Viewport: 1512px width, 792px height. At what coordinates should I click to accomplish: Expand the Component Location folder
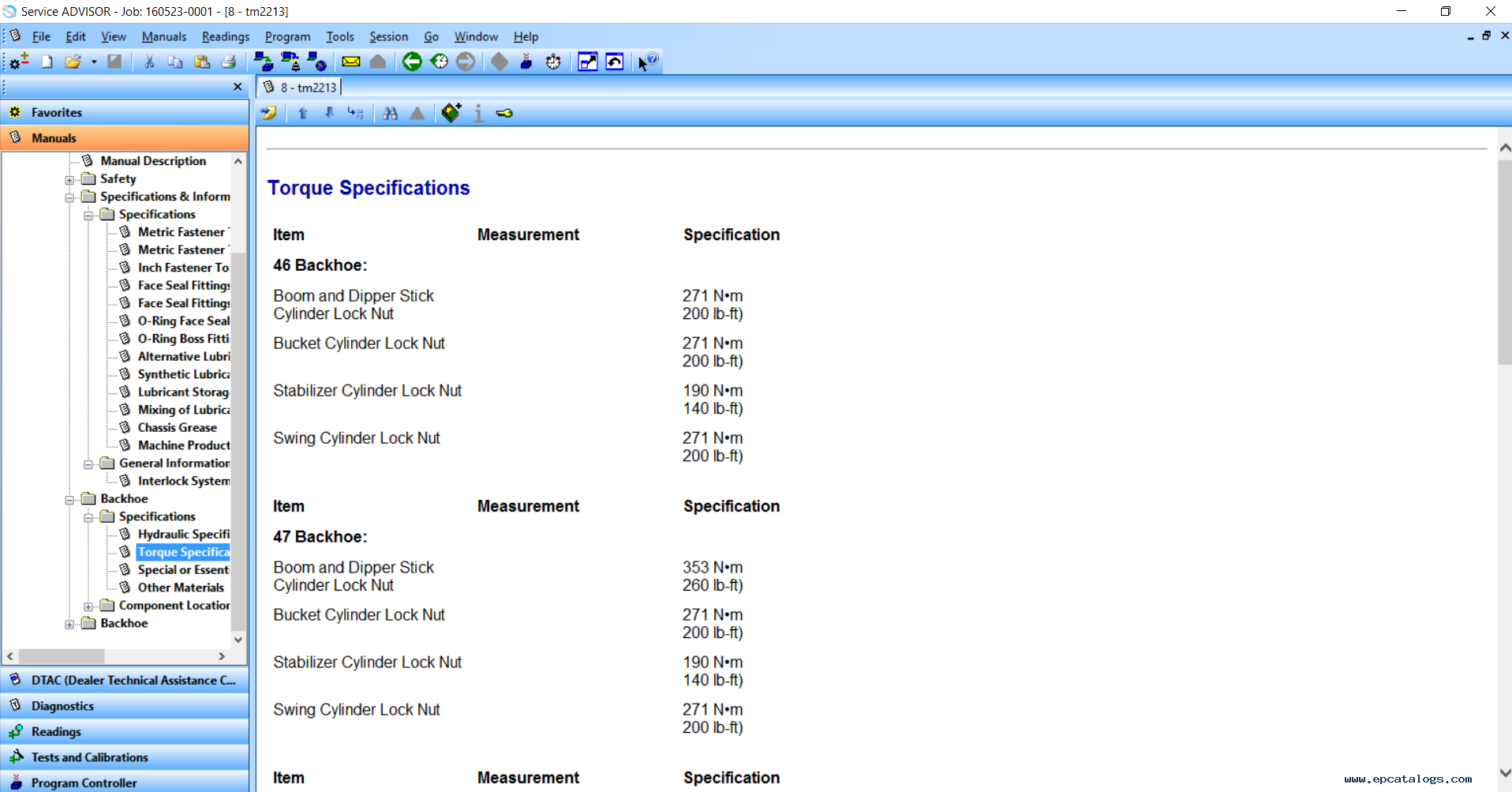coord(88,606)
